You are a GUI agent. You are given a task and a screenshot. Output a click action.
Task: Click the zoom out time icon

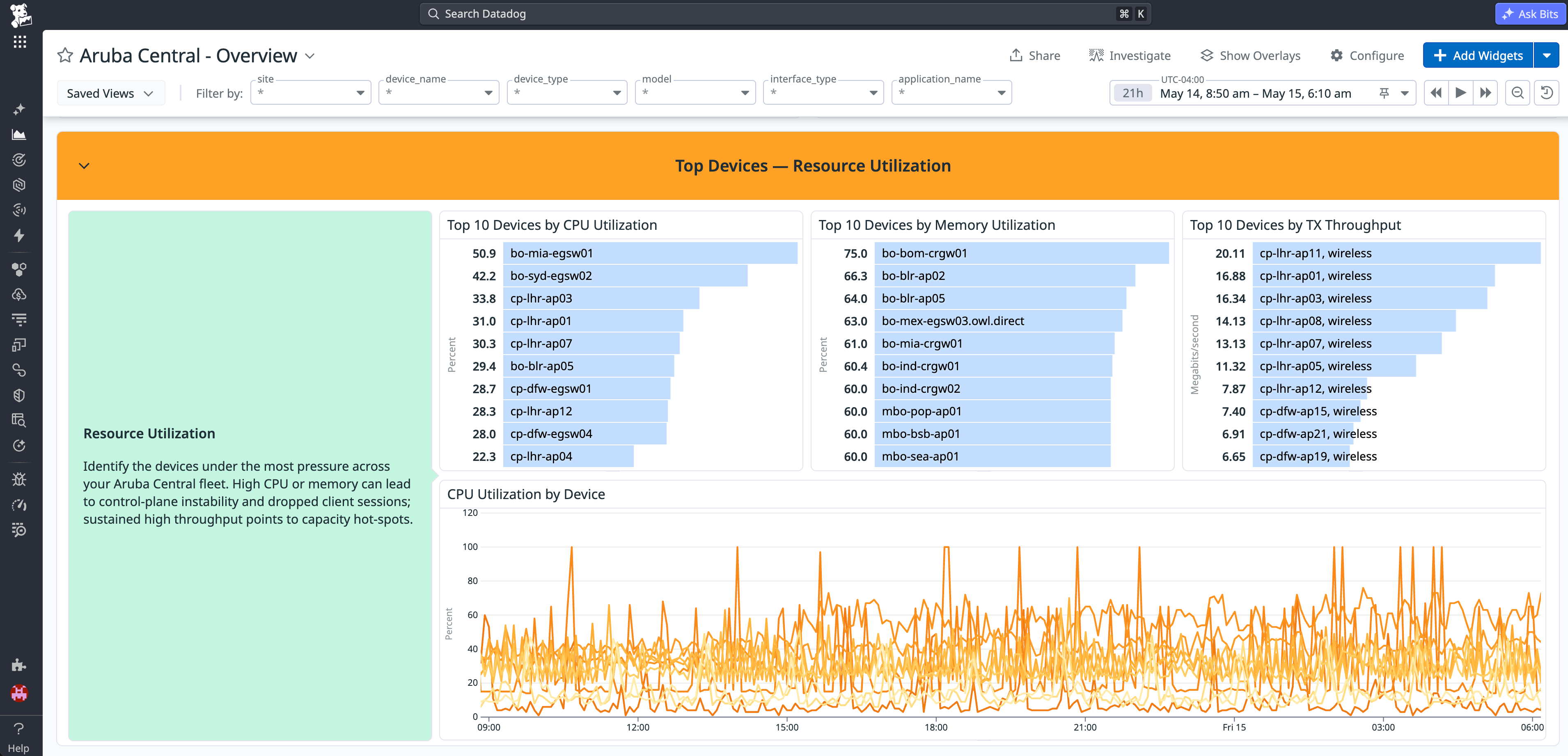click(1518, 92)
